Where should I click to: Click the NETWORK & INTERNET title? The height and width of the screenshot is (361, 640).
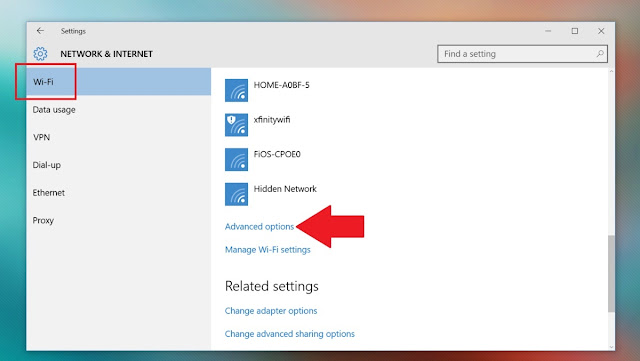(107, 54)
